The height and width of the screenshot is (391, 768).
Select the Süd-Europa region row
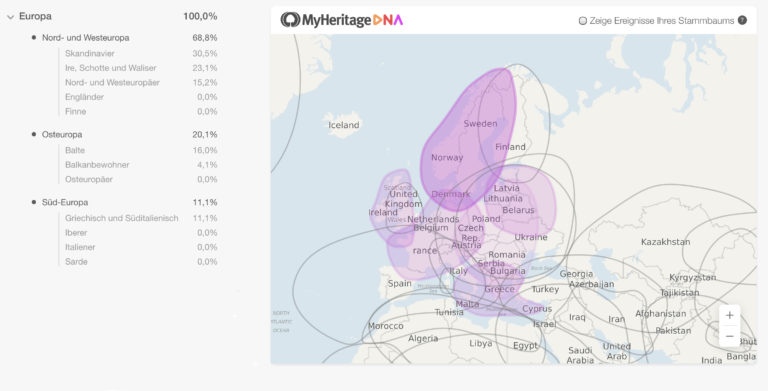(x=124, y=202)
